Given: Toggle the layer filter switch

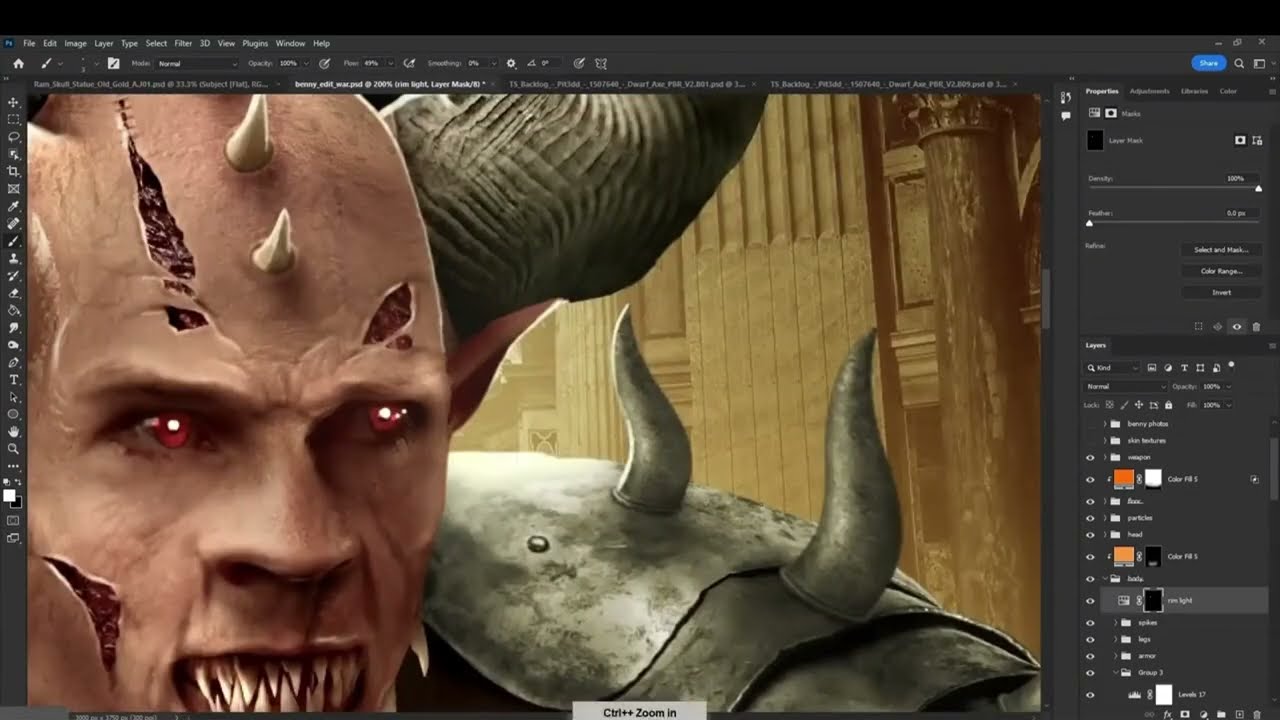Looking at the screenshot, I should point(1231,366).
